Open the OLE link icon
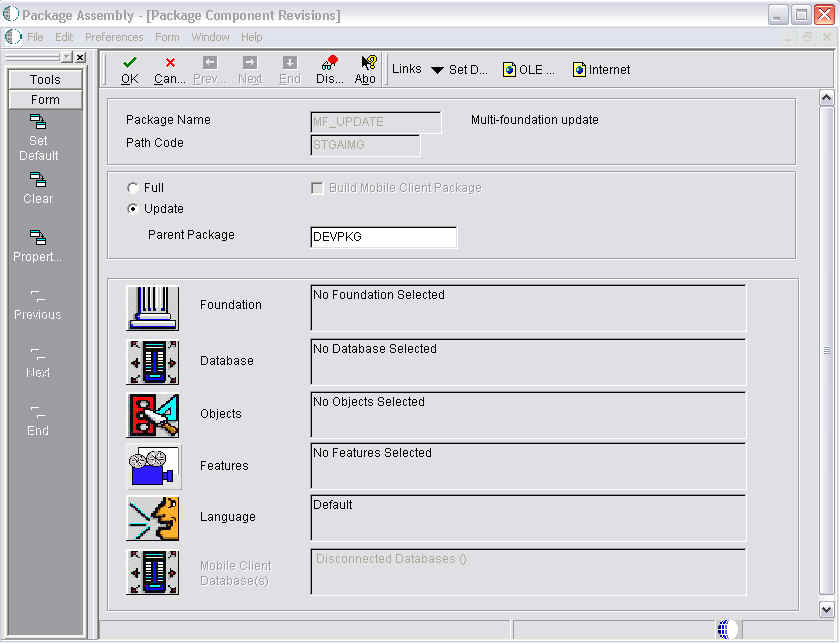Image resolution: width=840 pixels, height=643 pixels. 509,70
